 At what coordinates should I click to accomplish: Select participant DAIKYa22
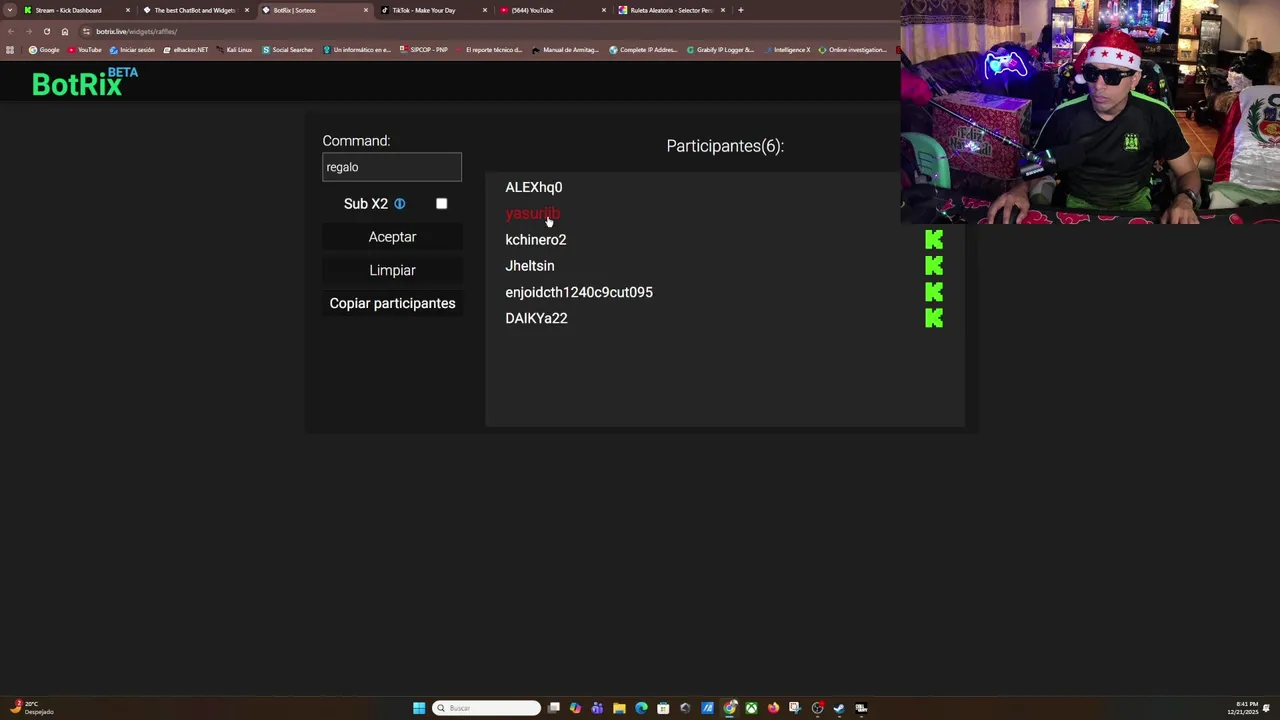pos(536,318)
